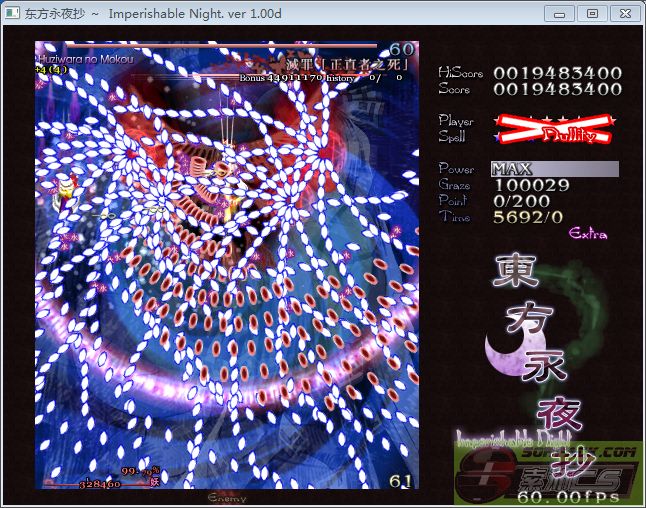This screenshot has width=646, height=508.
Task: Click the Graze label
Action: (x=454, y=184)
